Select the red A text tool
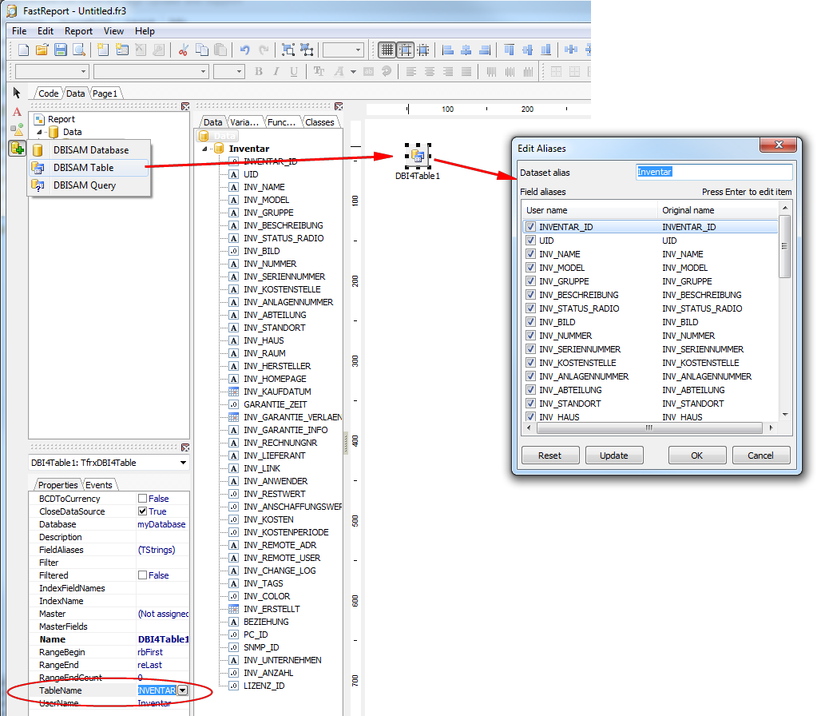This screenshot has height=716, width=821. (17, 112)
